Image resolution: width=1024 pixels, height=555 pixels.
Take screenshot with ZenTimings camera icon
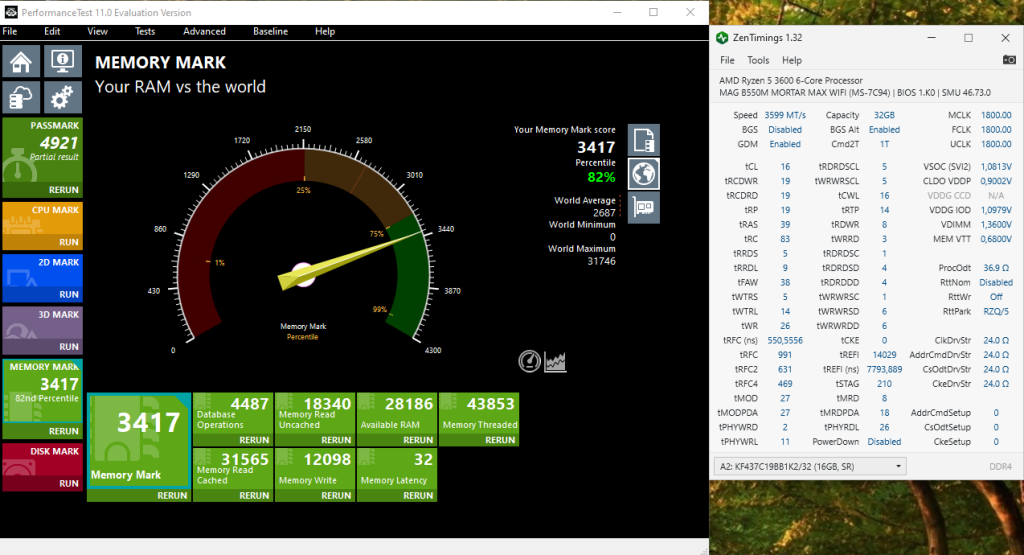(x=1009, y=59)
